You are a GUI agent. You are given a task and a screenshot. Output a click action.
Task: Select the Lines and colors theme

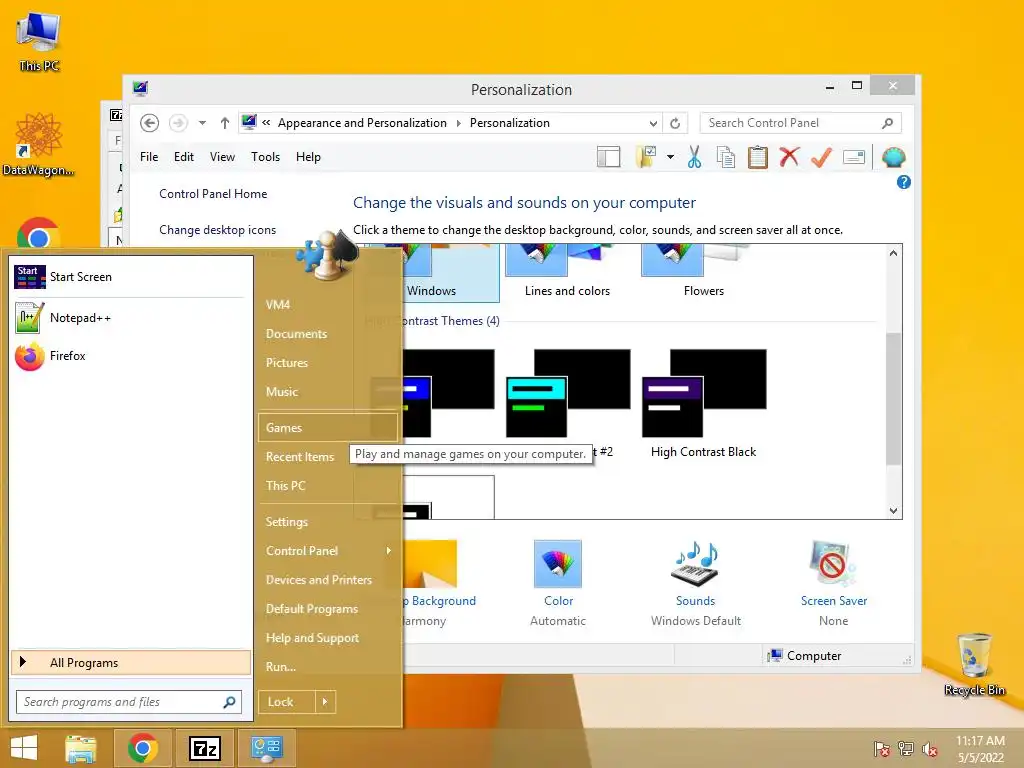click(x=567, y=273)
